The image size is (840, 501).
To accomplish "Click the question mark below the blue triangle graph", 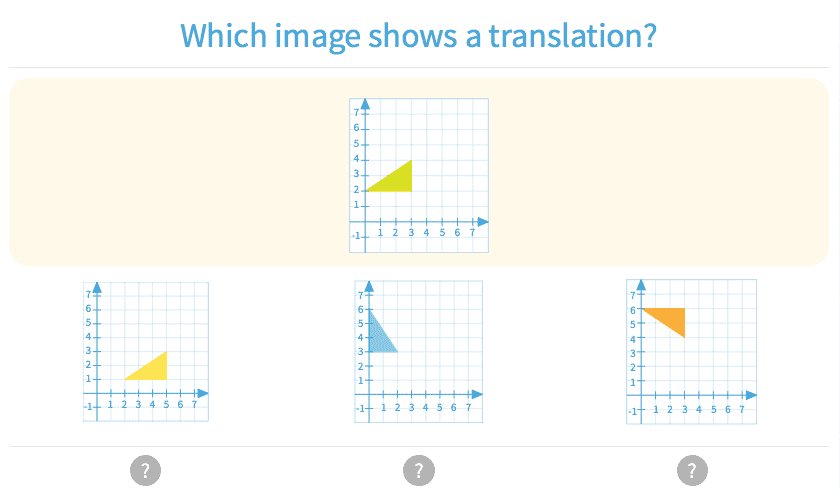I will [x=418, y=470].
